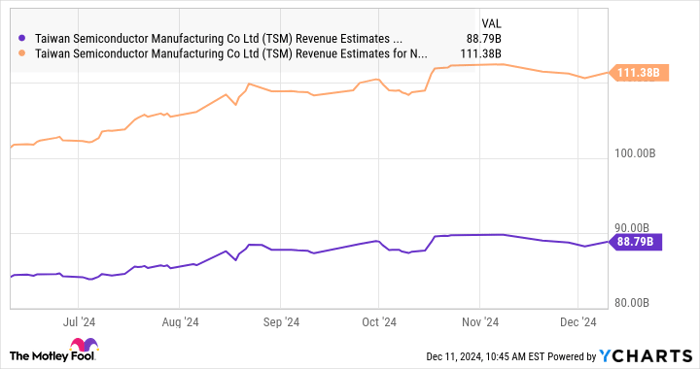Click the 88.79B value in the legend
Viewport: 700px width, 369px height.
coord(484,39)
